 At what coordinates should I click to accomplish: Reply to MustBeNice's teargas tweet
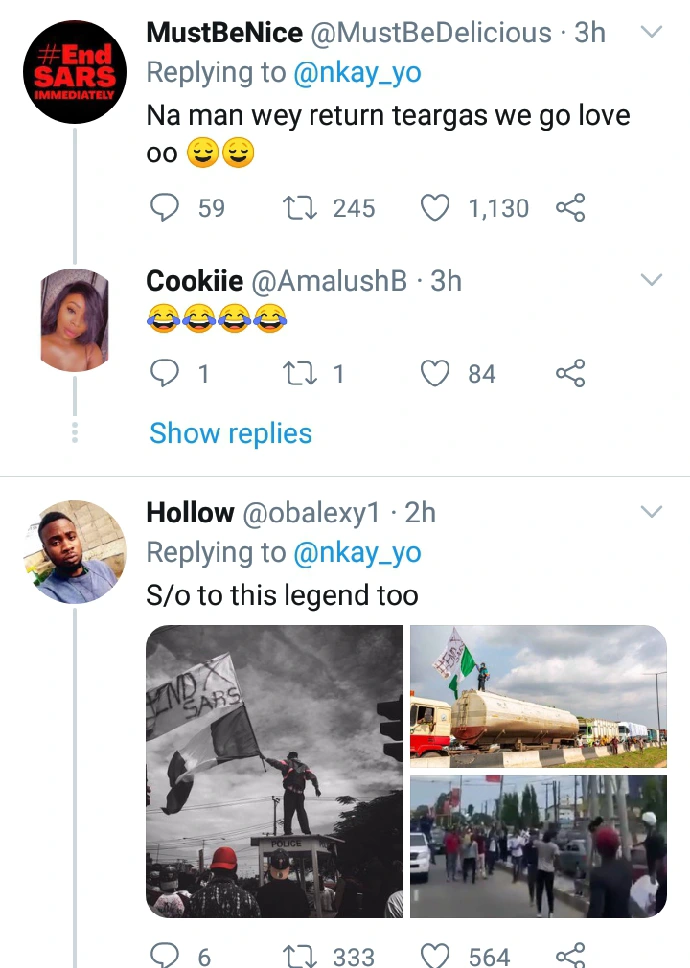[x=163, y=208]
